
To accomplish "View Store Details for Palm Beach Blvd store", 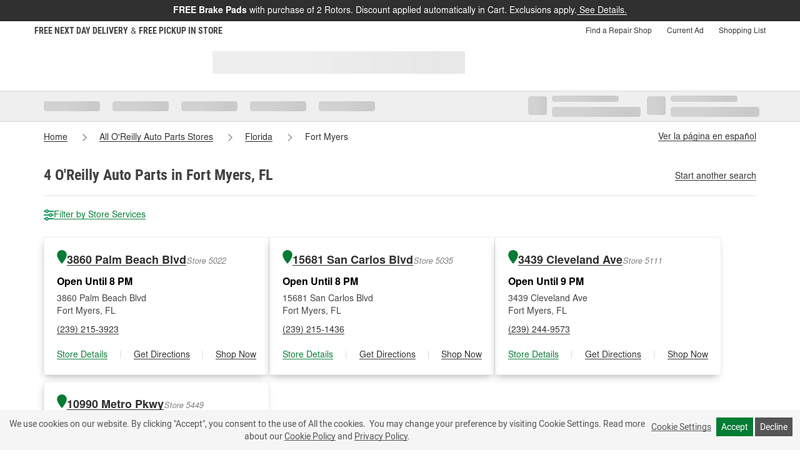I will (x=82, y=354).
